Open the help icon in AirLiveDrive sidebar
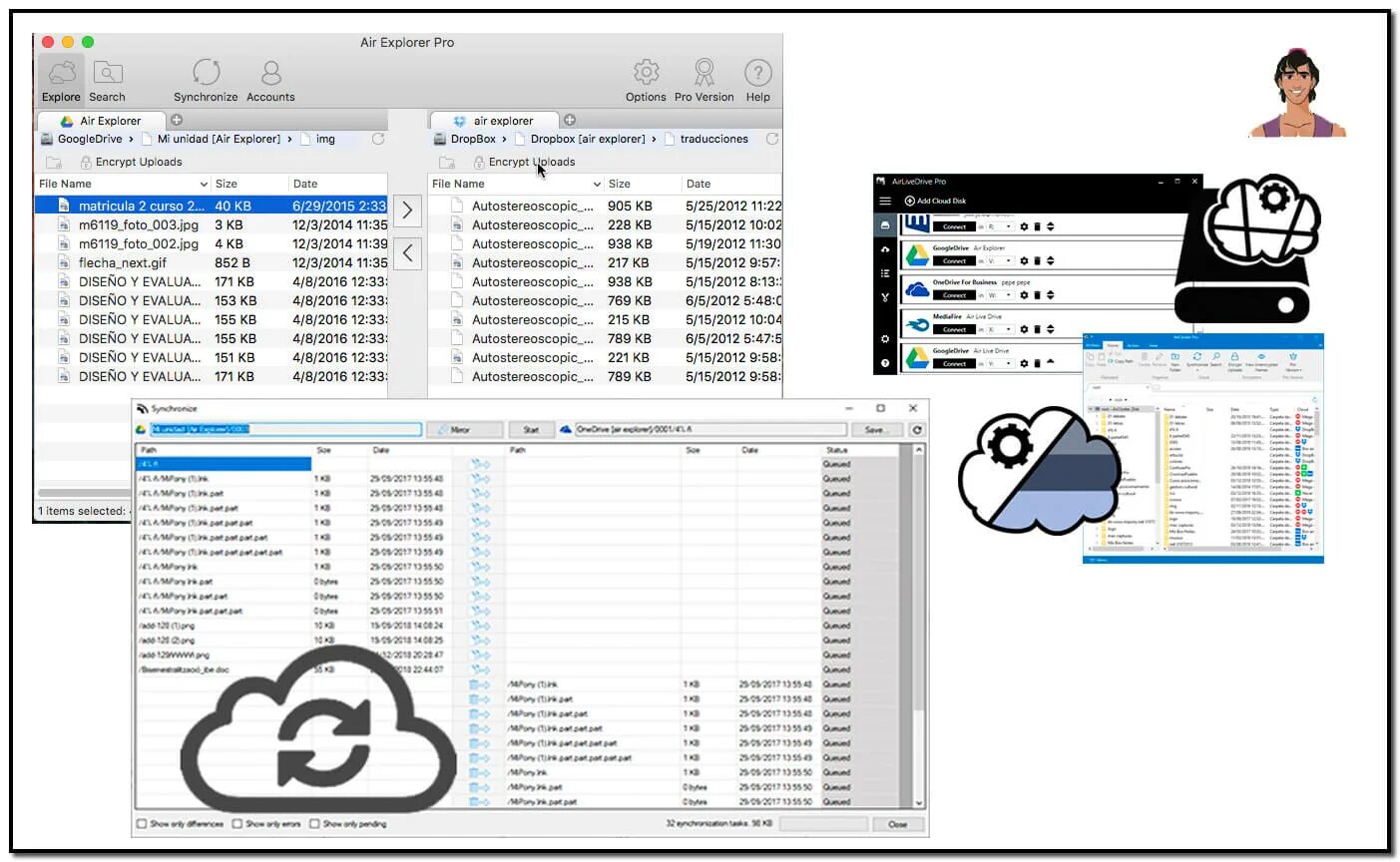 (x=885, y=363)
